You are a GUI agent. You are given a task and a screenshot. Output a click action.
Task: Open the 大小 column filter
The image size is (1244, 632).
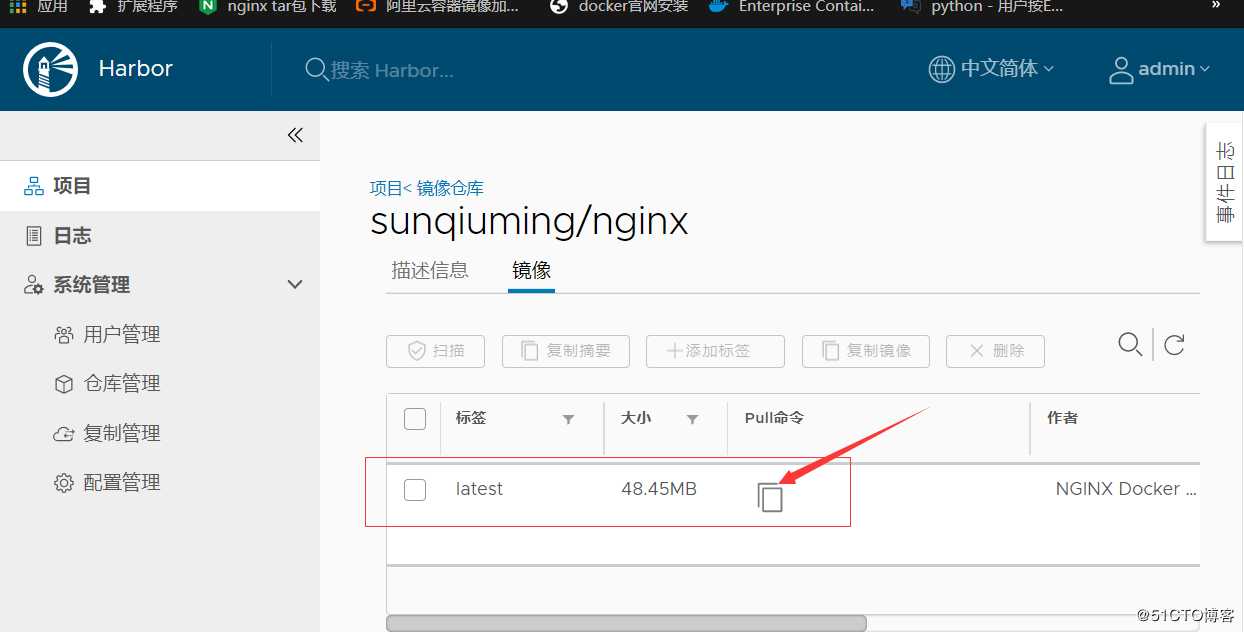pos(692,419)
